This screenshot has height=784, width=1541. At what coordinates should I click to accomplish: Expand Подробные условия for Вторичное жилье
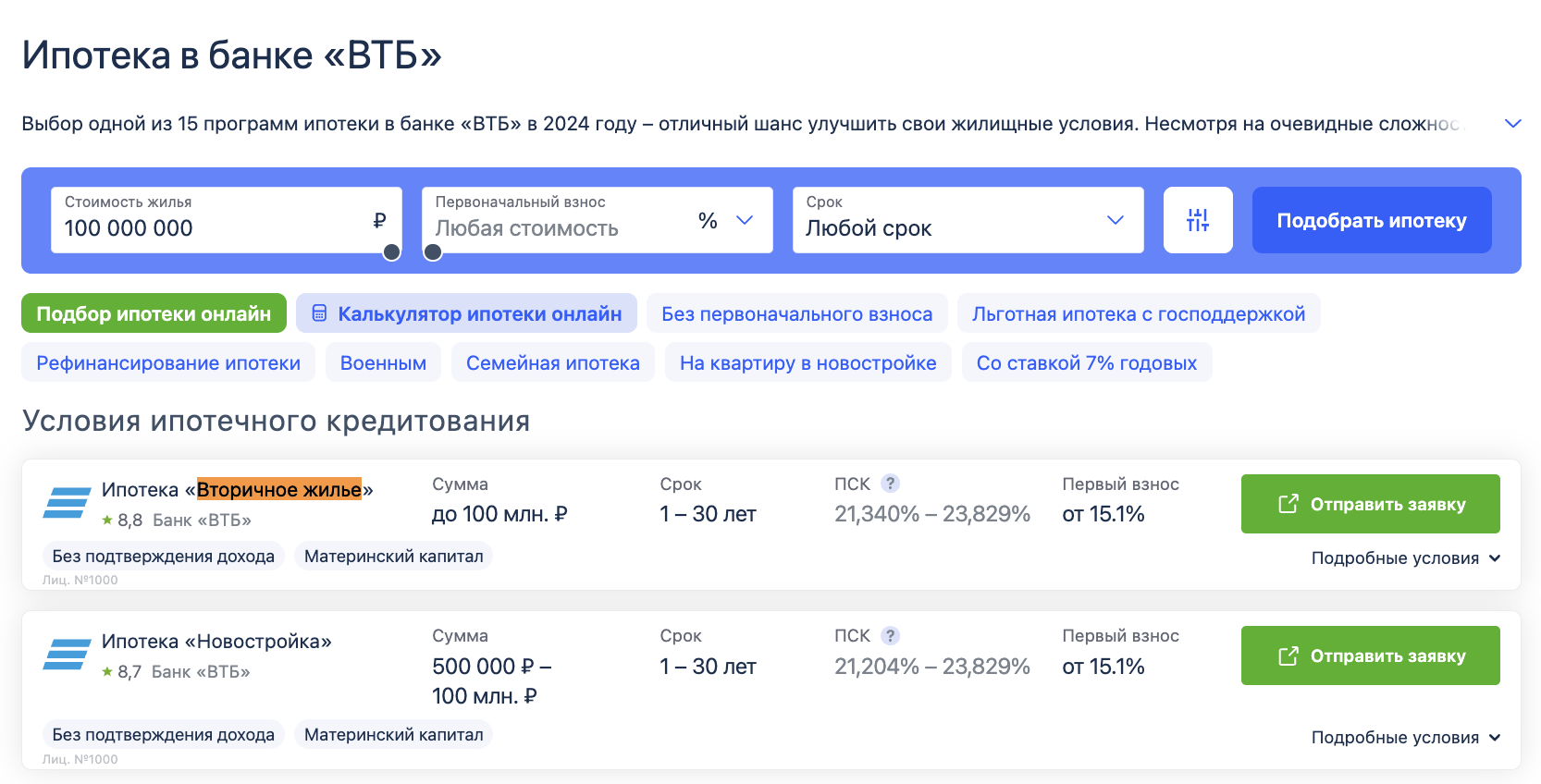coord(1406,558)
